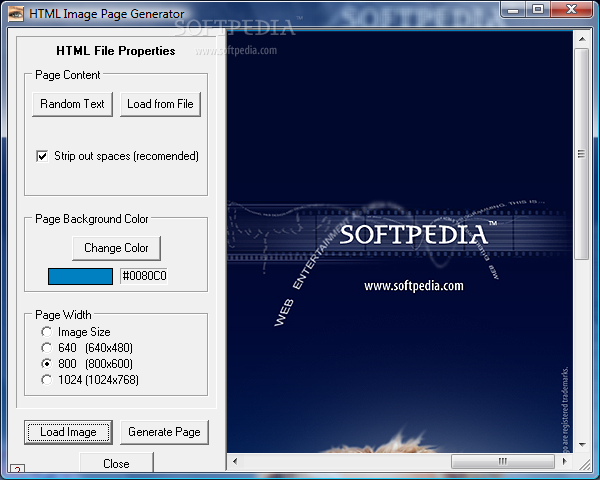Close window with the title bar X
This screenshot has height=480, width=600.
click(571, 9)
